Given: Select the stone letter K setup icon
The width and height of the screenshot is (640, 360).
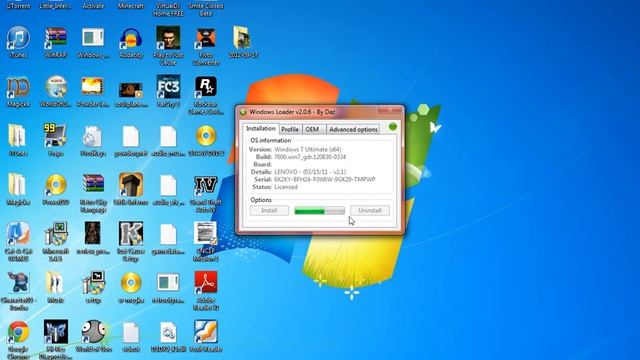Looking at the screenshot, I should [131, 234].
